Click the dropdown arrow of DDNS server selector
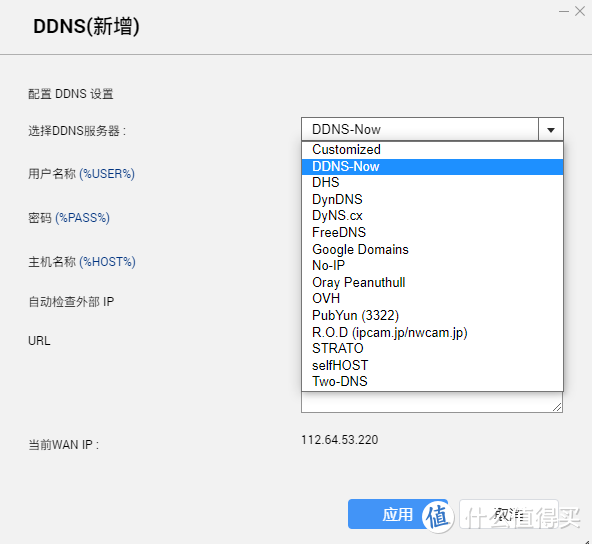This screenshot has height=544, width=592. pyautogui.click(x=550, y=129)
